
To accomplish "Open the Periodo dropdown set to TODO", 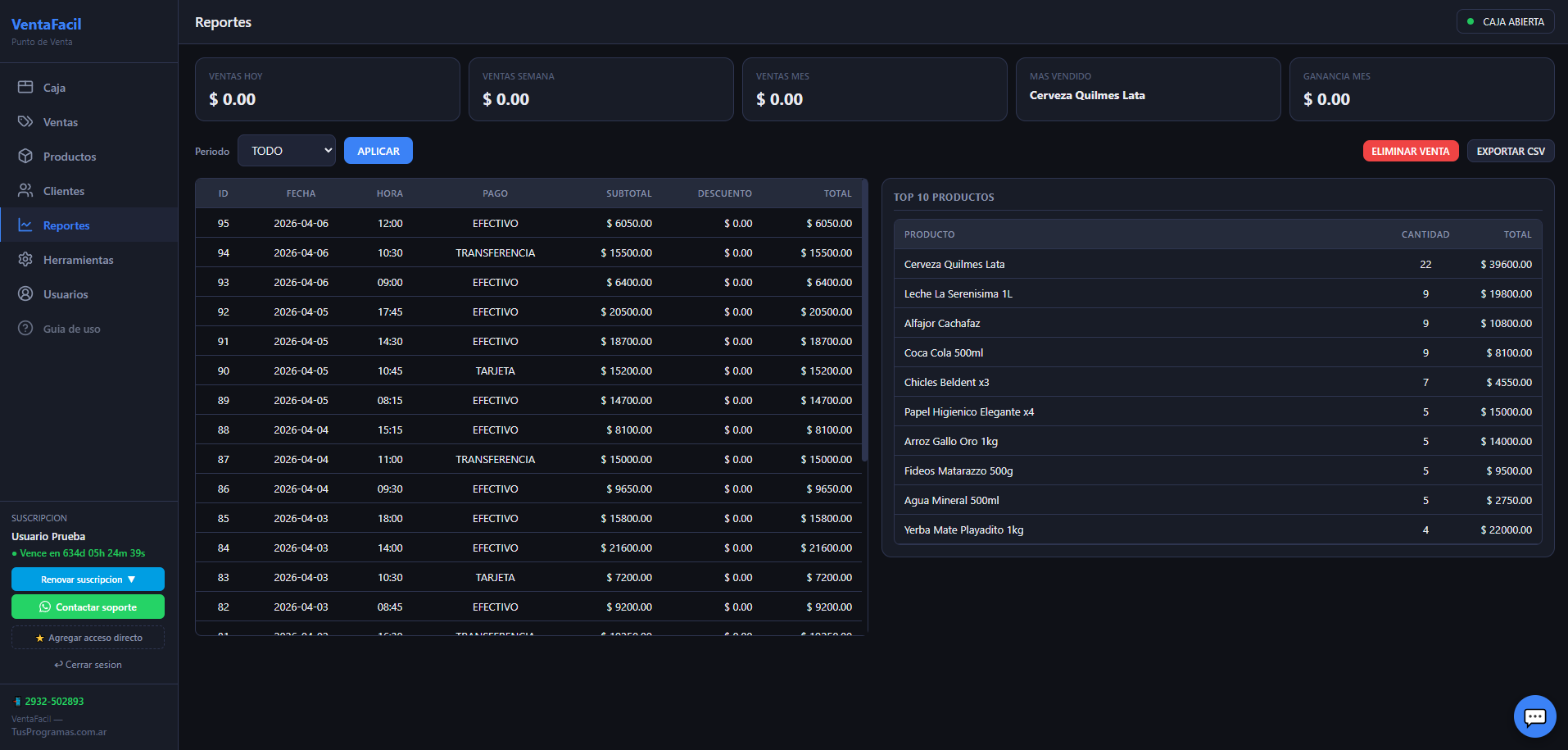I will click(x=287, y=151).
